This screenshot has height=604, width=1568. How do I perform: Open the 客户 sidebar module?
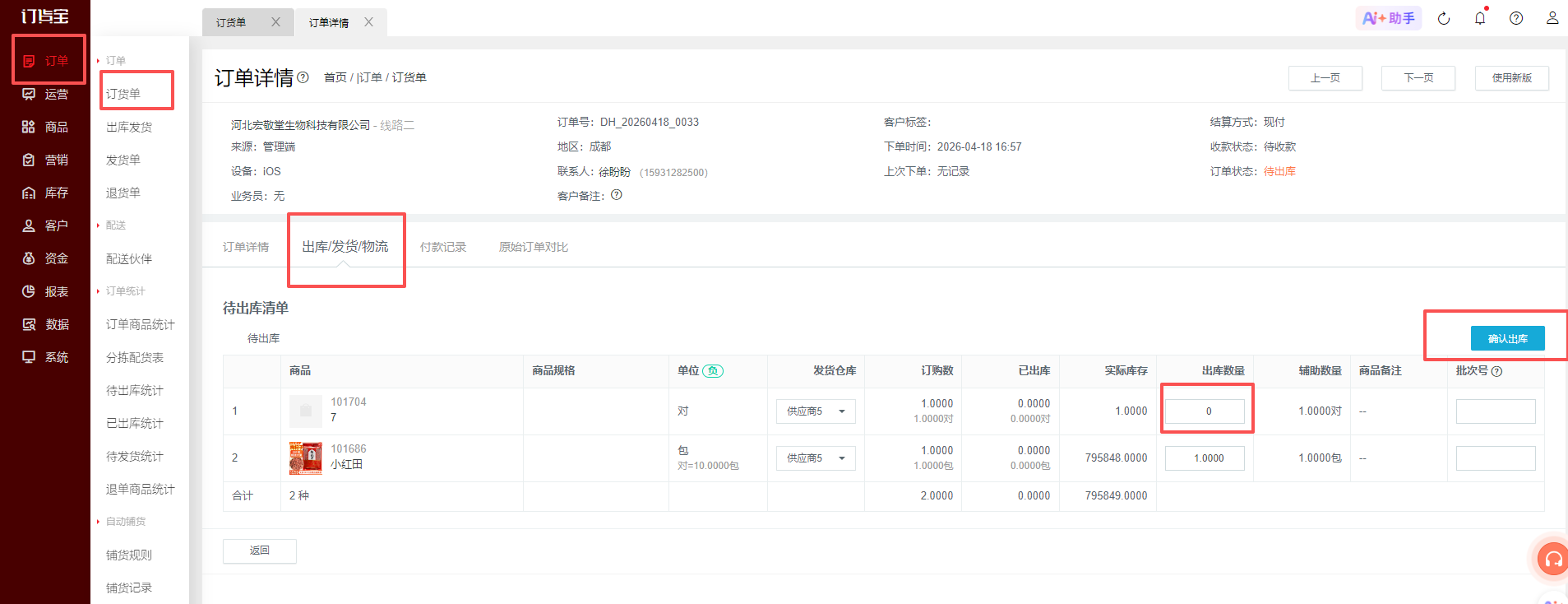(46, 225)
